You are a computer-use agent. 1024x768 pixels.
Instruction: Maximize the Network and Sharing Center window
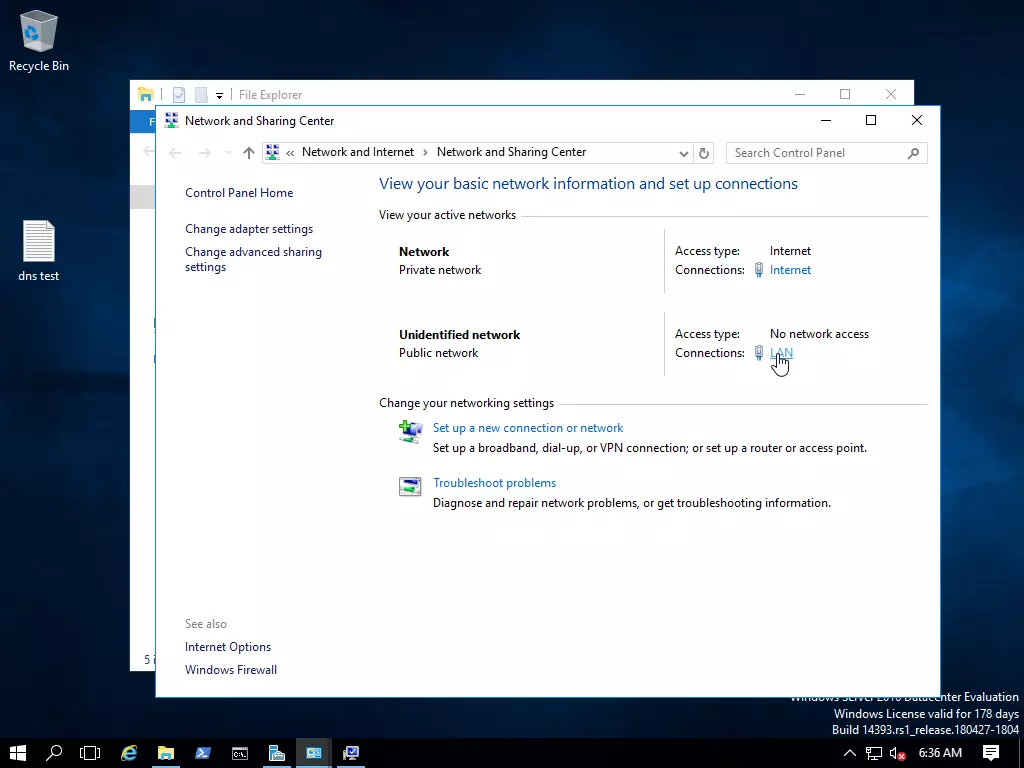[871, 120]
